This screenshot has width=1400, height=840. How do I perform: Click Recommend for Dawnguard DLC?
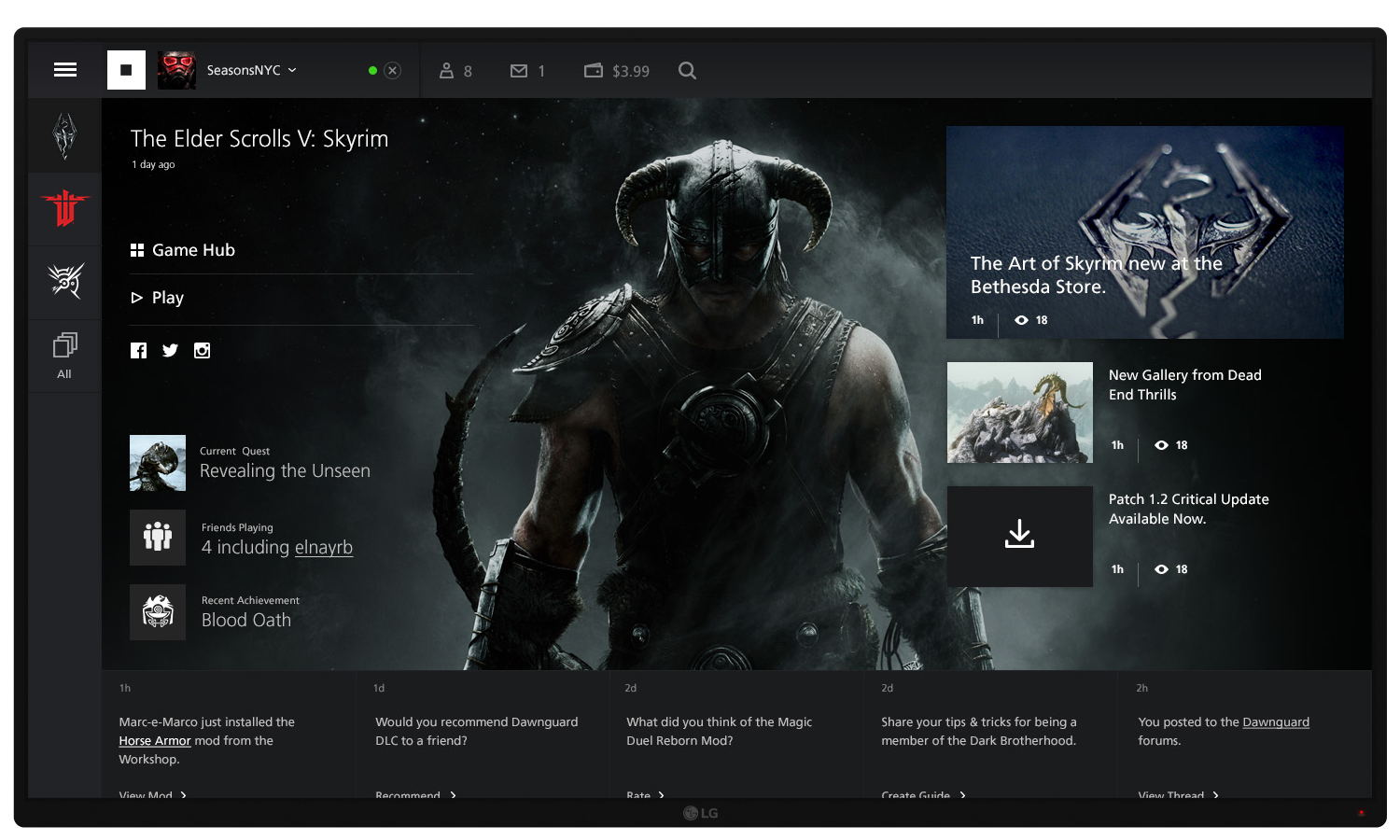[x=416, y=795]
